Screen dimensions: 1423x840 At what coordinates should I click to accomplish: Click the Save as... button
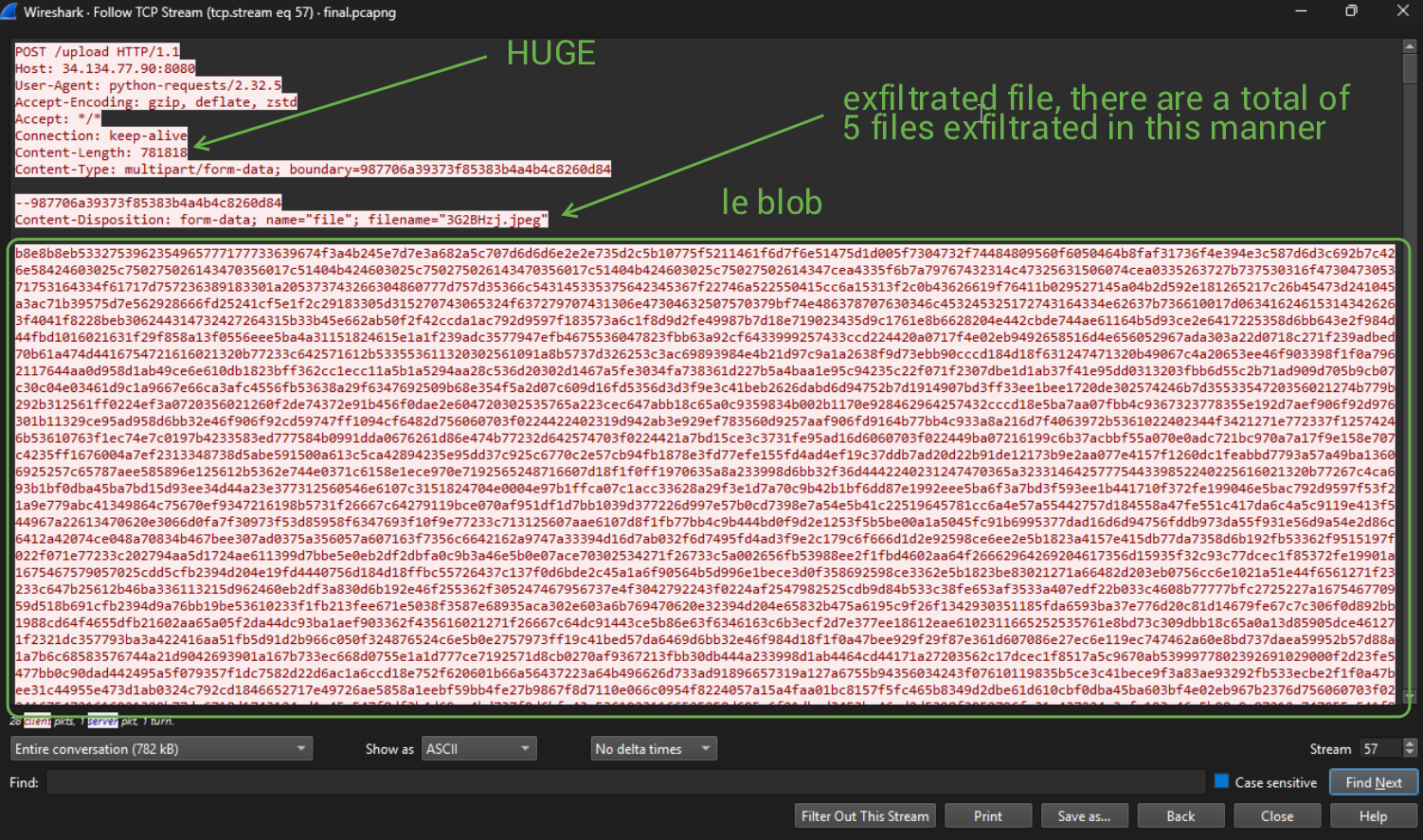pyautogui.click(x=1084, y=816)
